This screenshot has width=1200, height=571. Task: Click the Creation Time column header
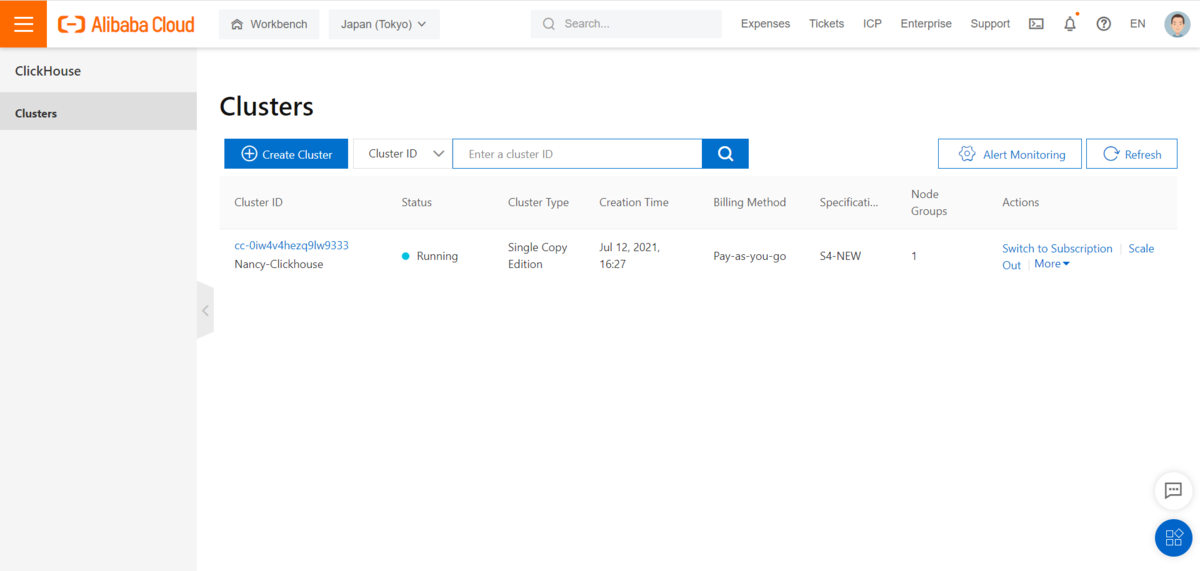click(x=634, y=202)
